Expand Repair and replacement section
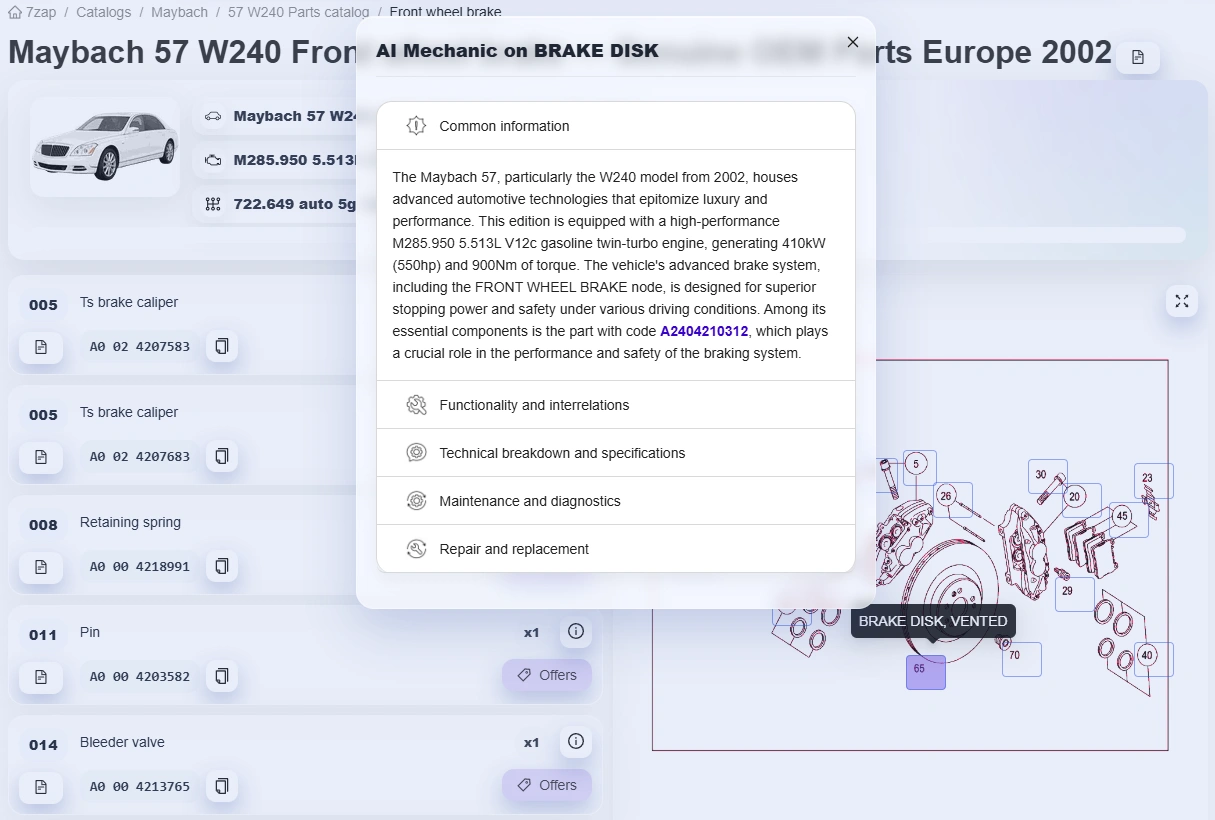1215x820 pixels. [616, 549]
